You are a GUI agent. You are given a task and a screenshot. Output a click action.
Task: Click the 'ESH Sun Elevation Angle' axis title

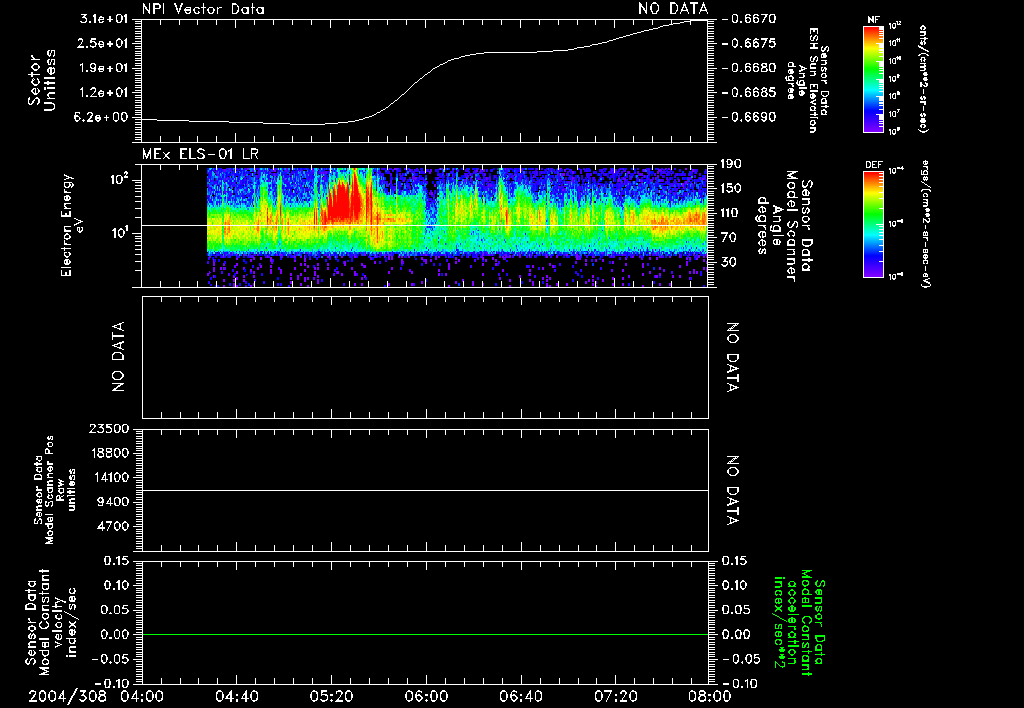(807, 80)
